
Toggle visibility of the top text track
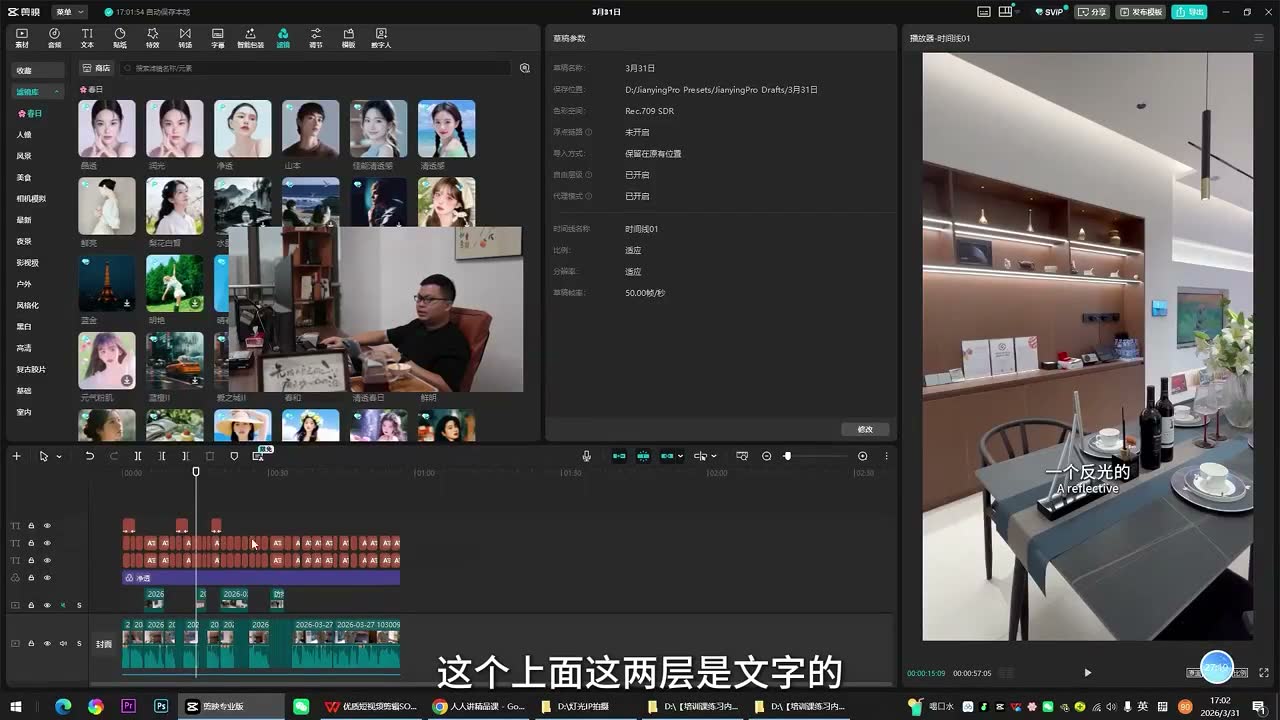pos(47,525)
